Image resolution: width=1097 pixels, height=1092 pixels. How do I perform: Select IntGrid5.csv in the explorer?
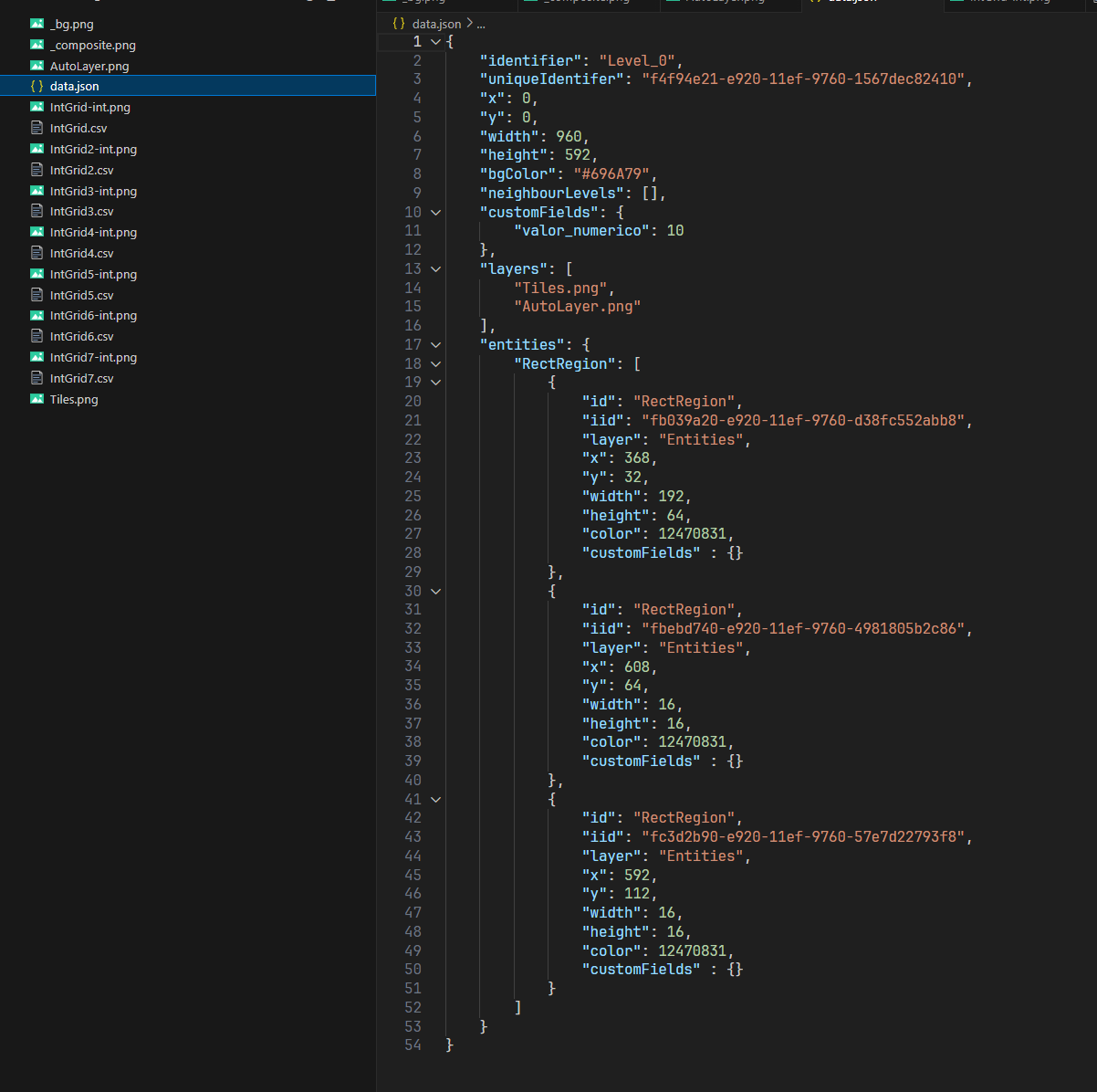click(82, 295)
